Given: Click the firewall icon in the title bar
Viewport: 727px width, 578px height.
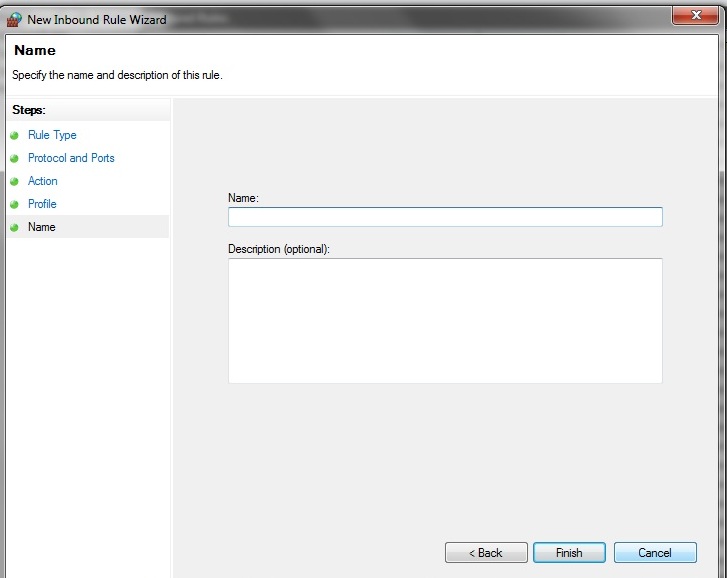Looking at the screenshot, I should pyautogui.click(x=14, y=19).
